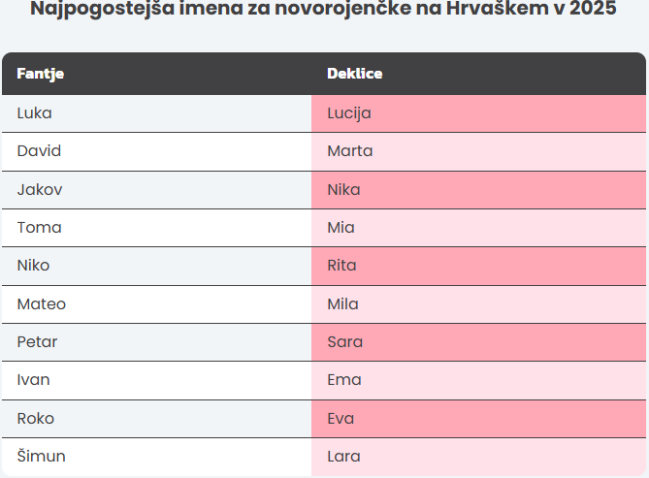Click the Eva cell

[x=341, y=417]
